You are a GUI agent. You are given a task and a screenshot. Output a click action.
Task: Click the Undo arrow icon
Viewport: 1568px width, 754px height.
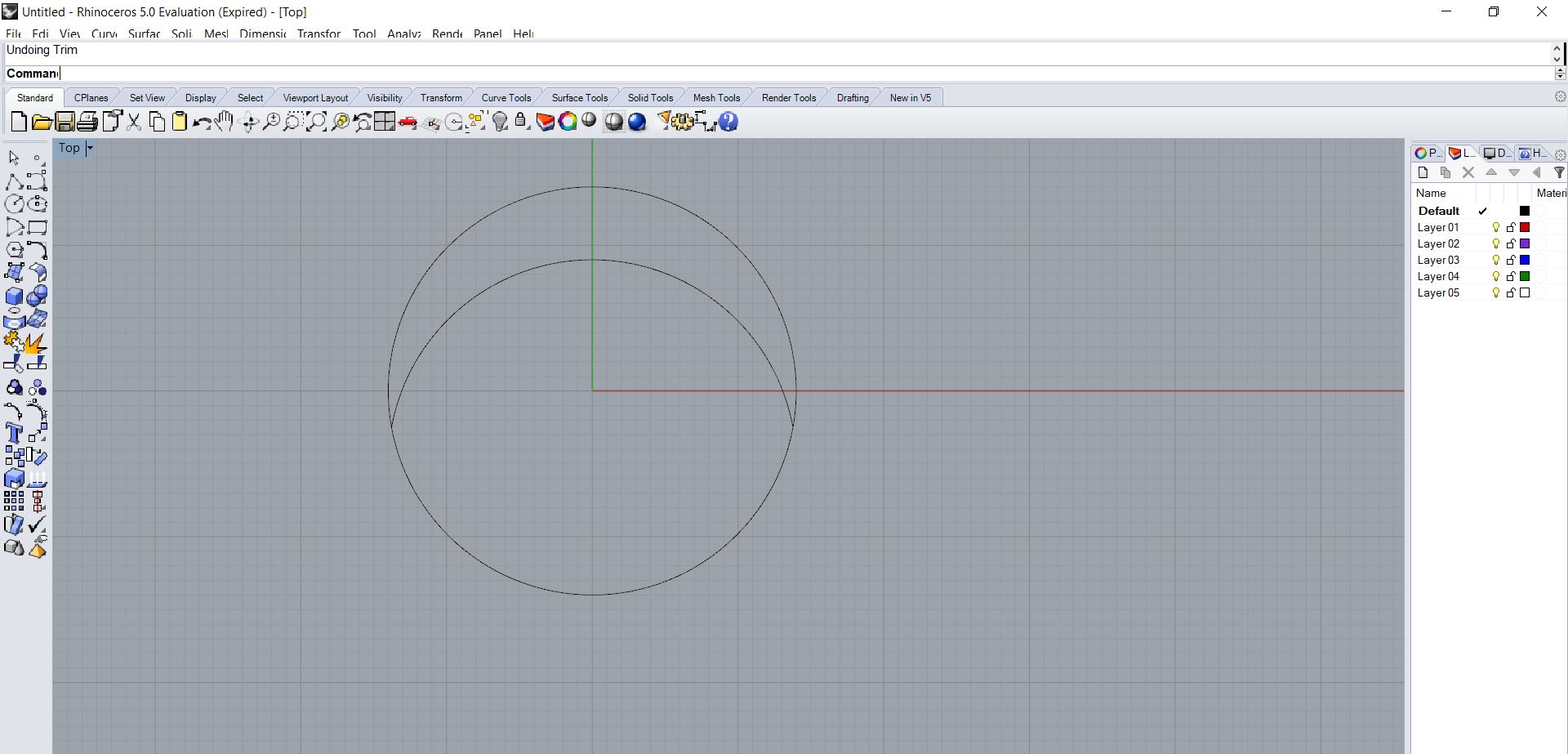click(x=202, y=123)
